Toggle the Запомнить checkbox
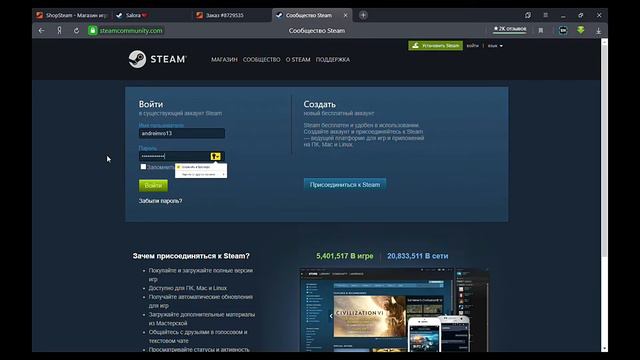The width and height of the screenshot is (640, 360). 143,167
